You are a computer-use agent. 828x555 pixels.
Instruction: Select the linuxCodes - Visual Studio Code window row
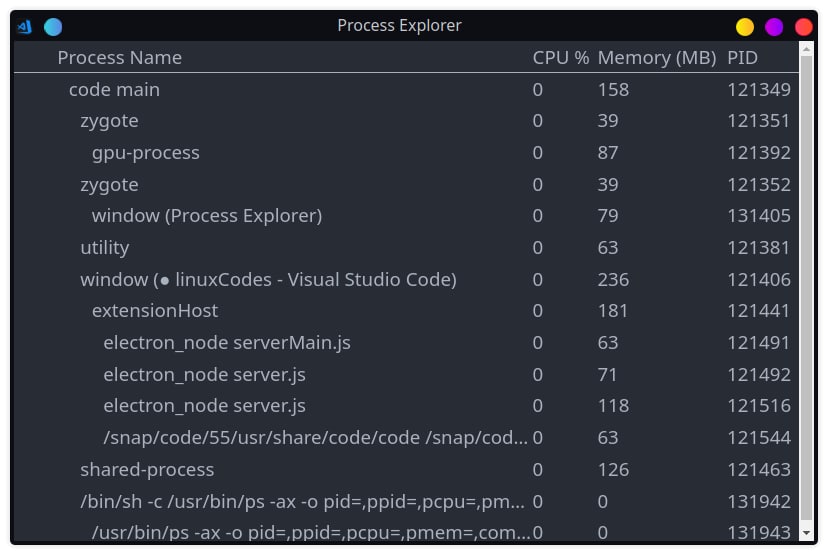point(406,279)
